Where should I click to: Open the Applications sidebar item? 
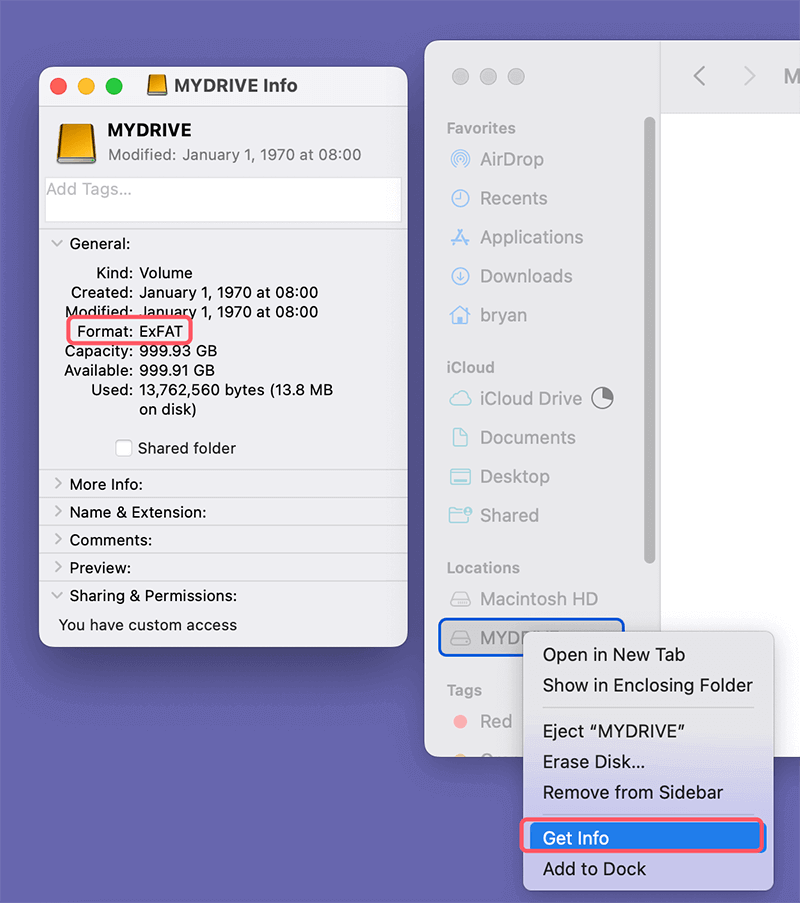[532, 237]
